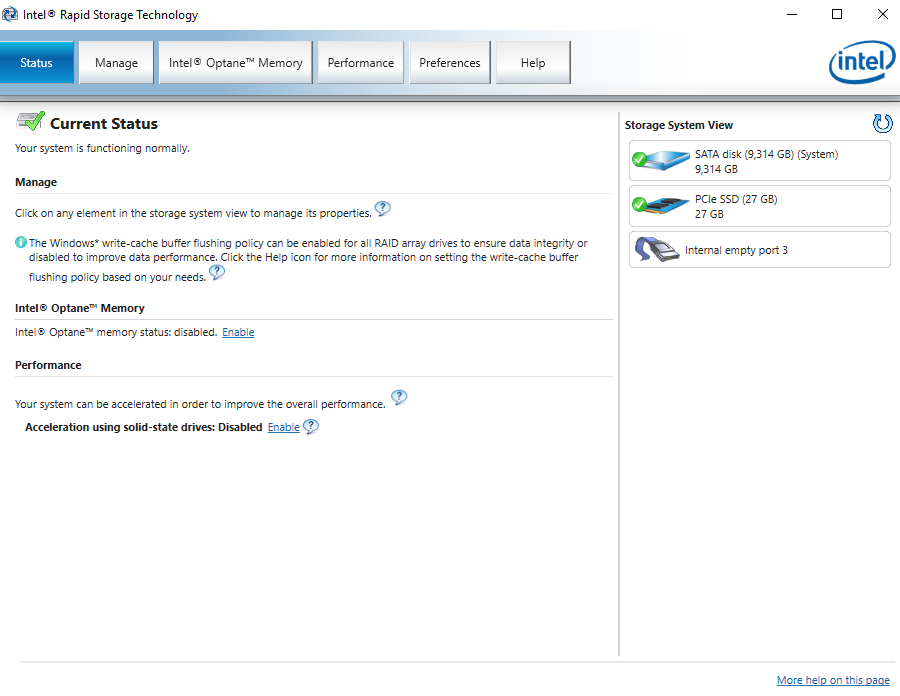This screenshot has width=900, height=696.
Task: Click the Current Status checkmark icon
Action: 30,122
